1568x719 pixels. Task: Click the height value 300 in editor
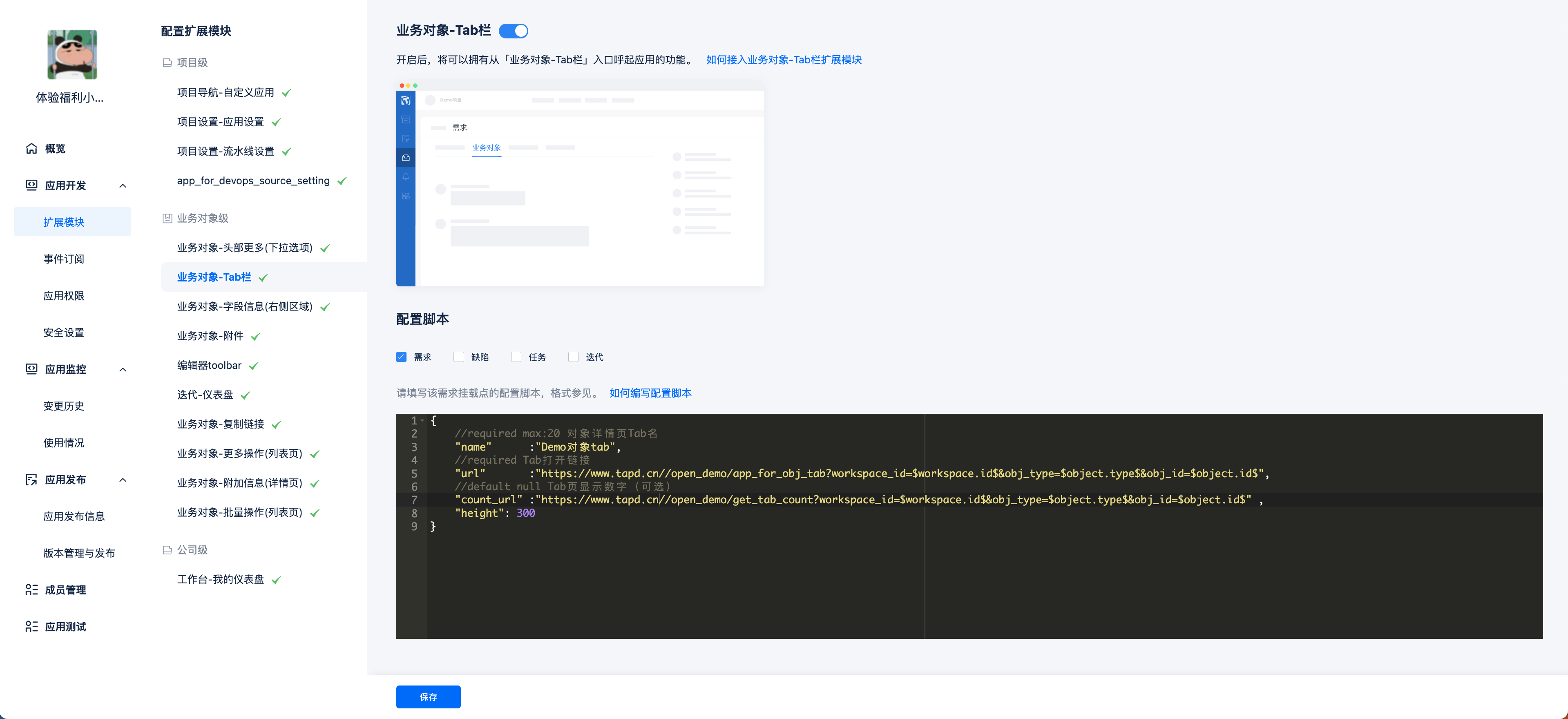(x=526, y=513)
